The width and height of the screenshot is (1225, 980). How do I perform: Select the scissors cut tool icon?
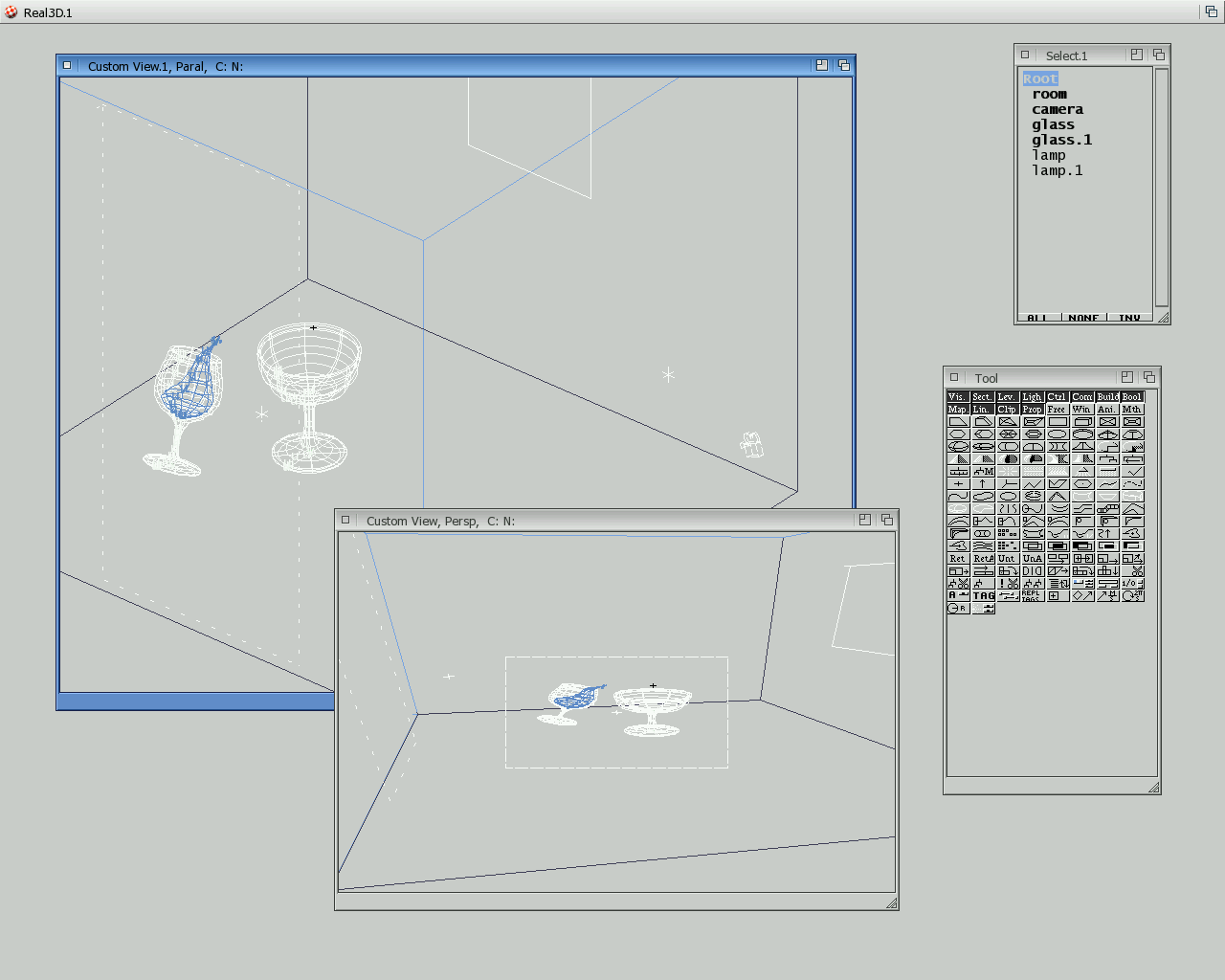pyautogui.click(x=1133, y=571)
